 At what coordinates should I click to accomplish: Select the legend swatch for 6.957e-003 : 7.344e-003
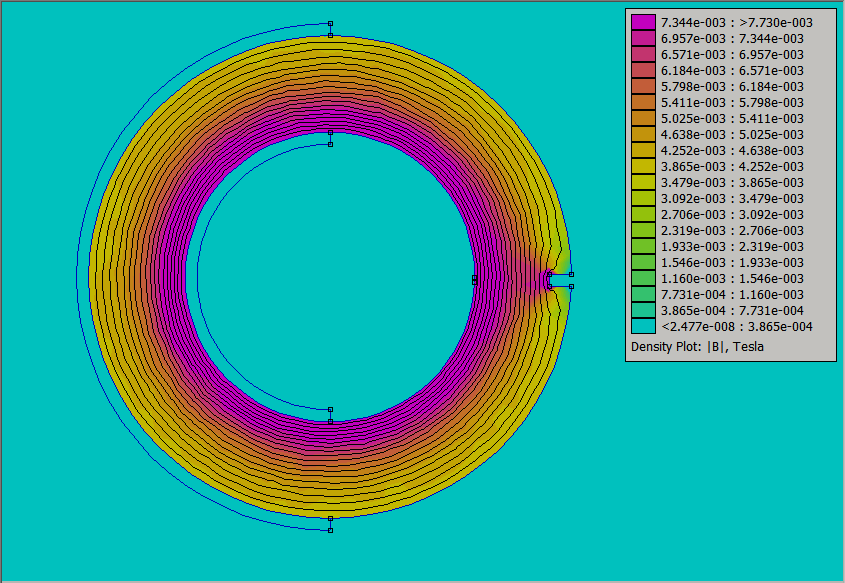point(643,38)
